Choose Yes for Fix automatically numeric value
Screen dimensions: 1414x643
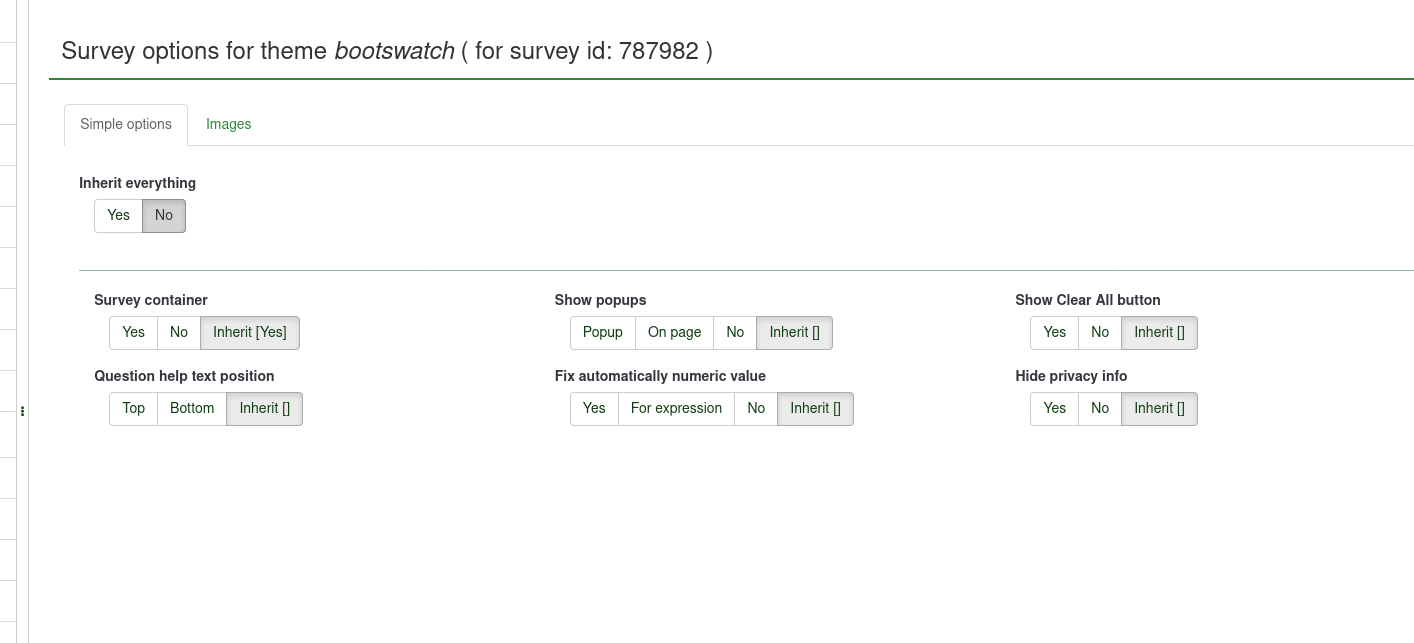[x=594, y=408]
